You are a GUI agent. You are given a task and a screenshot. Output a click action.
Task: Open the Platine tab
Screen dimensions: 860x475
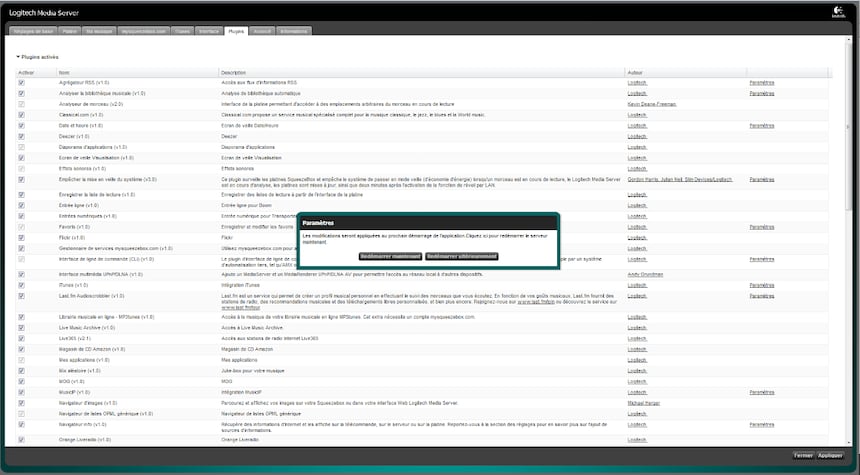click(x=70, y=31)
